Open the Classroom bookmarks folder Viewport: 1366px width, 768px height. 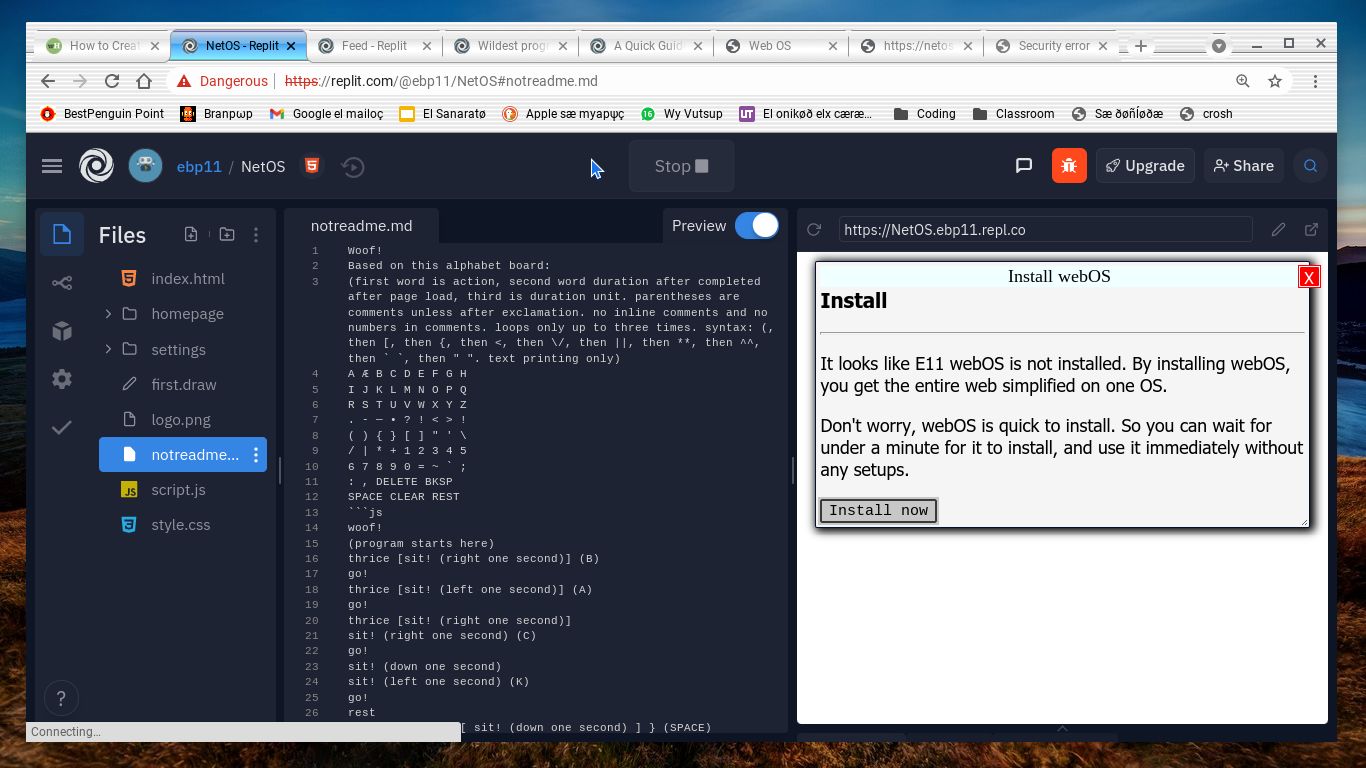[x=1013, y=114]
